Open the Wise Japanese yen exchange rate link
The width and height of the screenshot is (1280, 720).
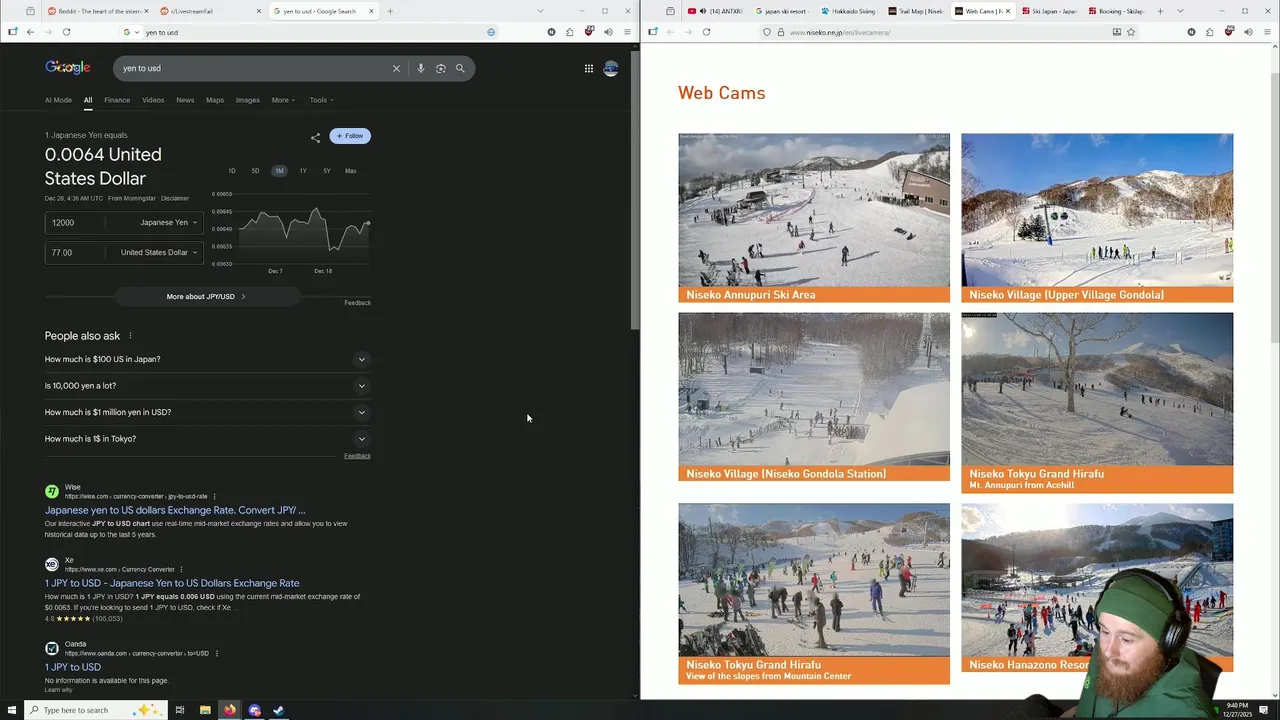tap(175, 510)
